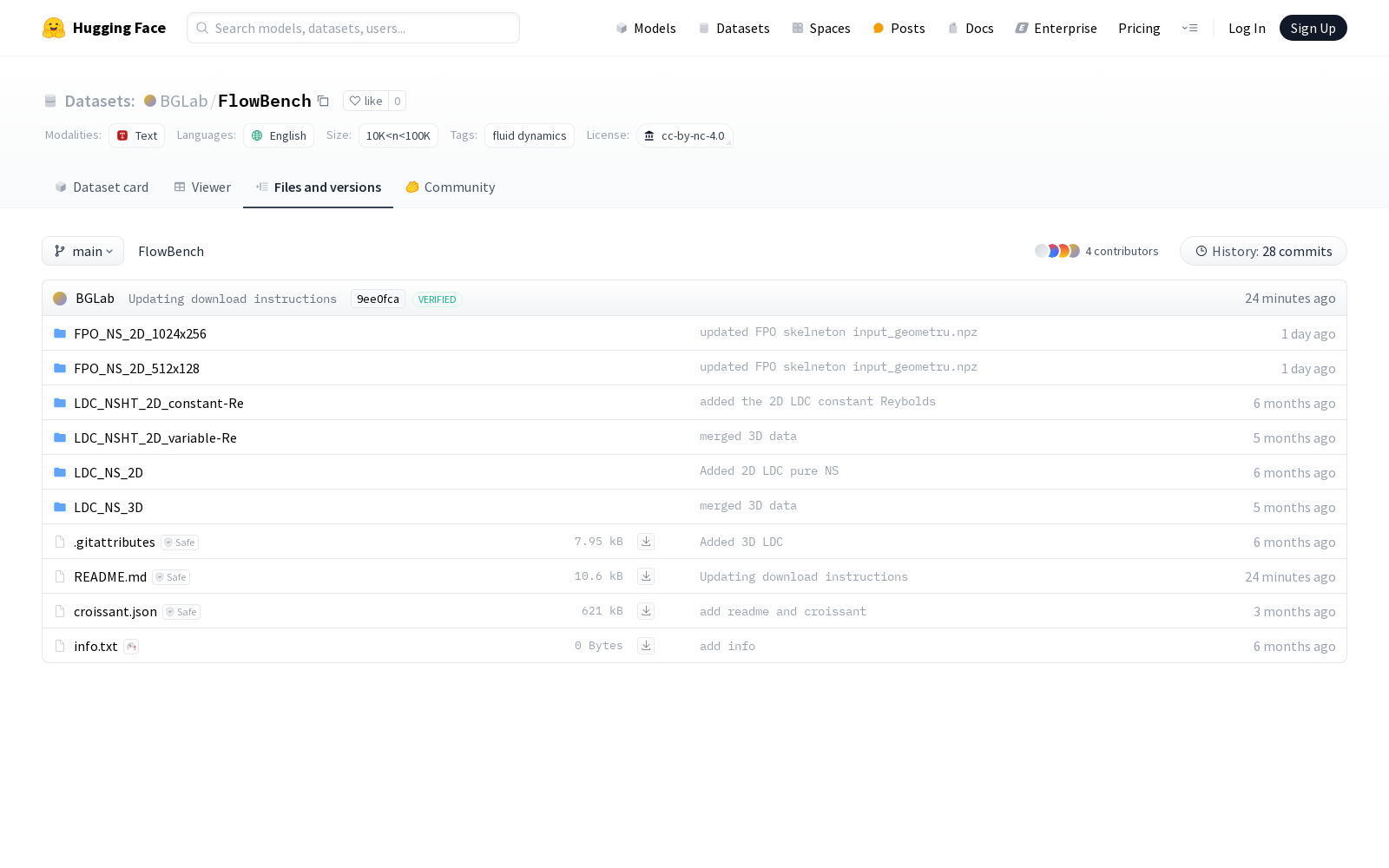Open the LDC_NSHT_2D_constant-Re folder
This screenshot has width=1389, height=868.
[159, 403]
